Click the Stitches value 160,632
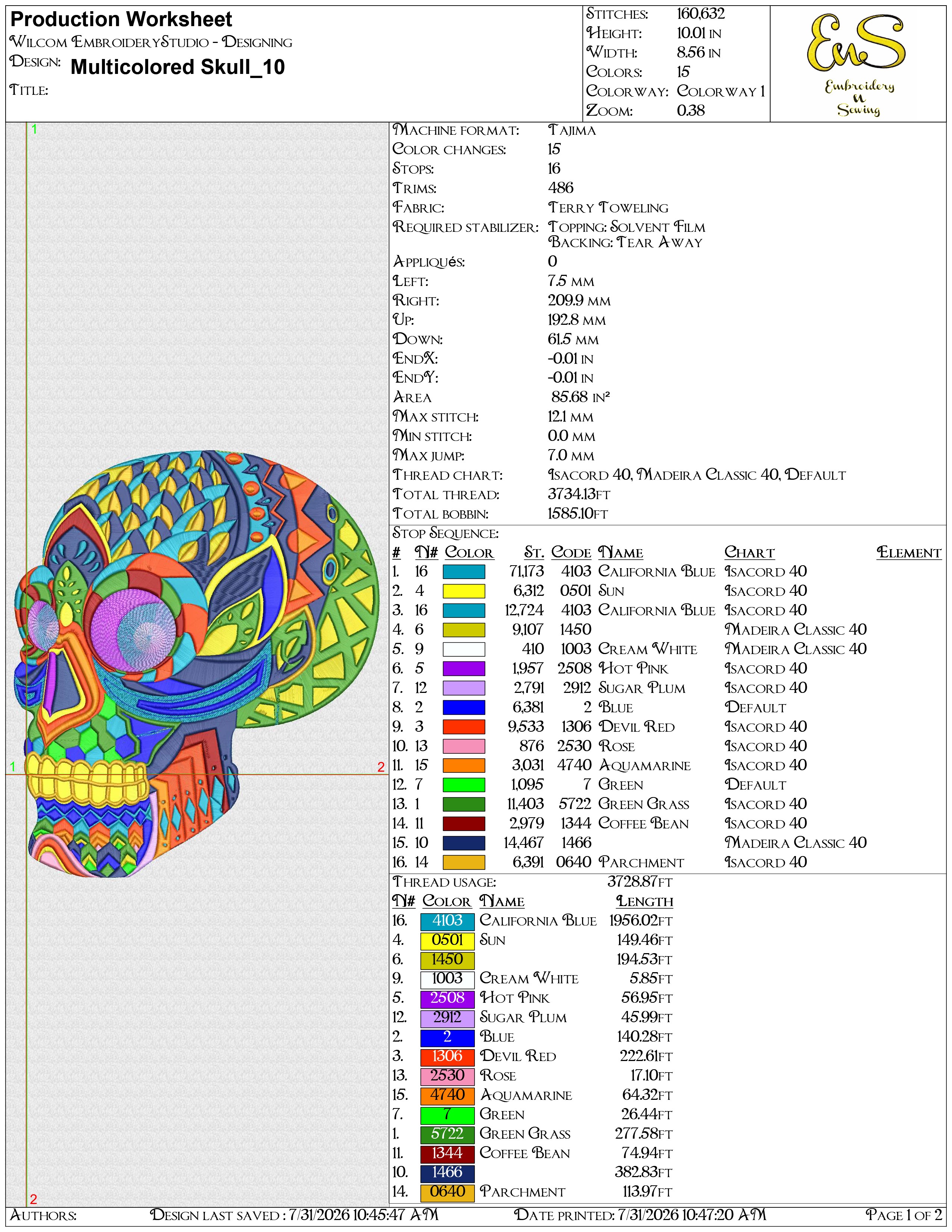 (x=700, y=13)
